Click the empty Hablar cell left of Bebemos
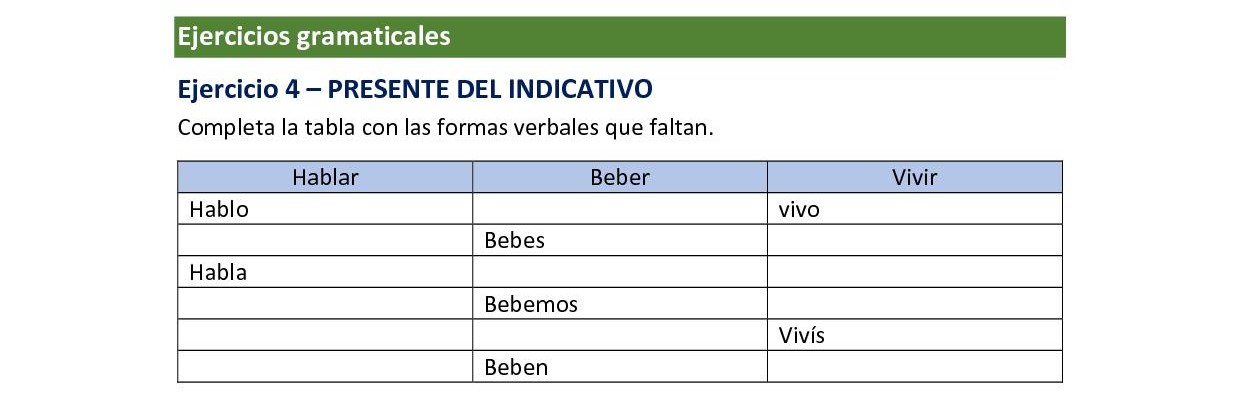This screenshot has height=405, width=1240. tap(325, 304)
